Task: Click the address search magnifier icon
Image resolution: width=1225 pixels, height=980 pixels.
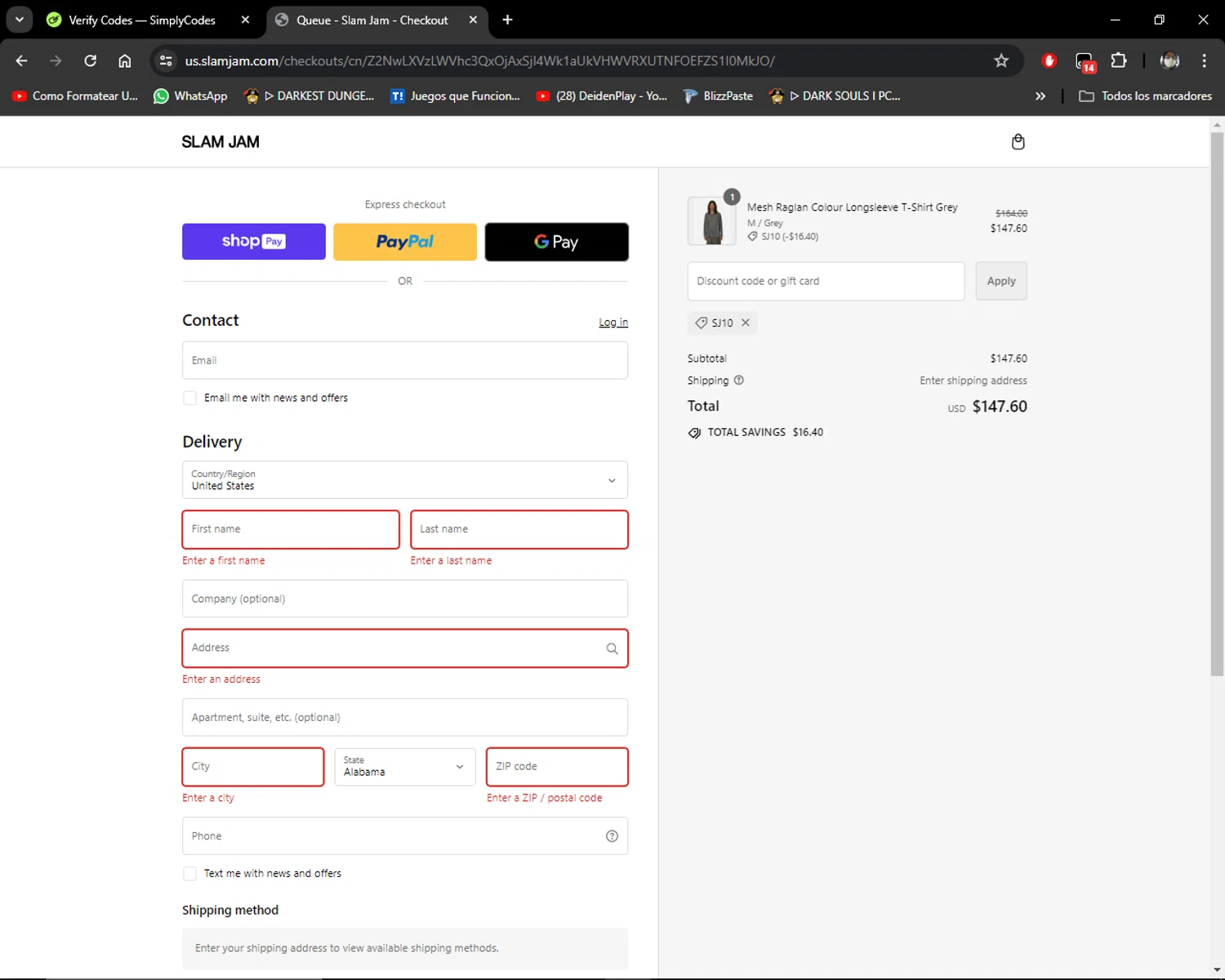Action: tap(612, 648)
